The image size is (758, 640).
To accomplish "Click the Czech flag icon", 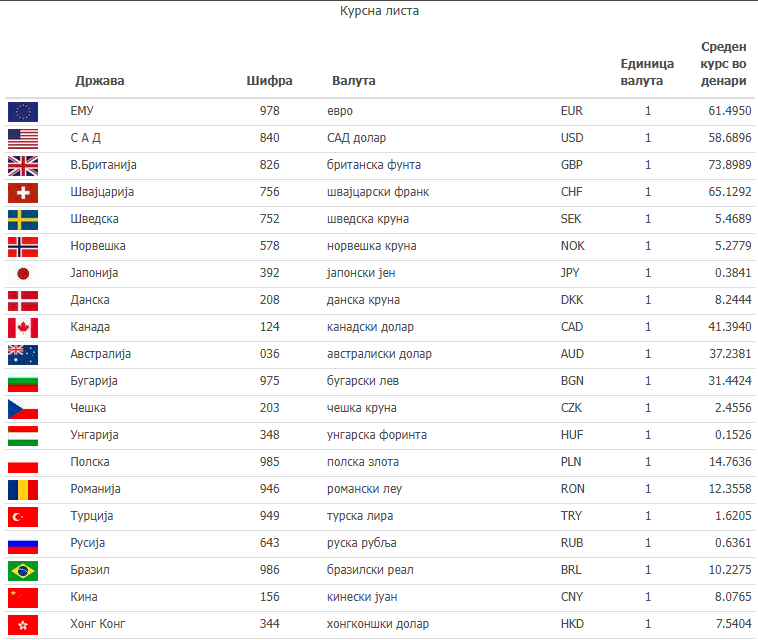I will [22, 408].
